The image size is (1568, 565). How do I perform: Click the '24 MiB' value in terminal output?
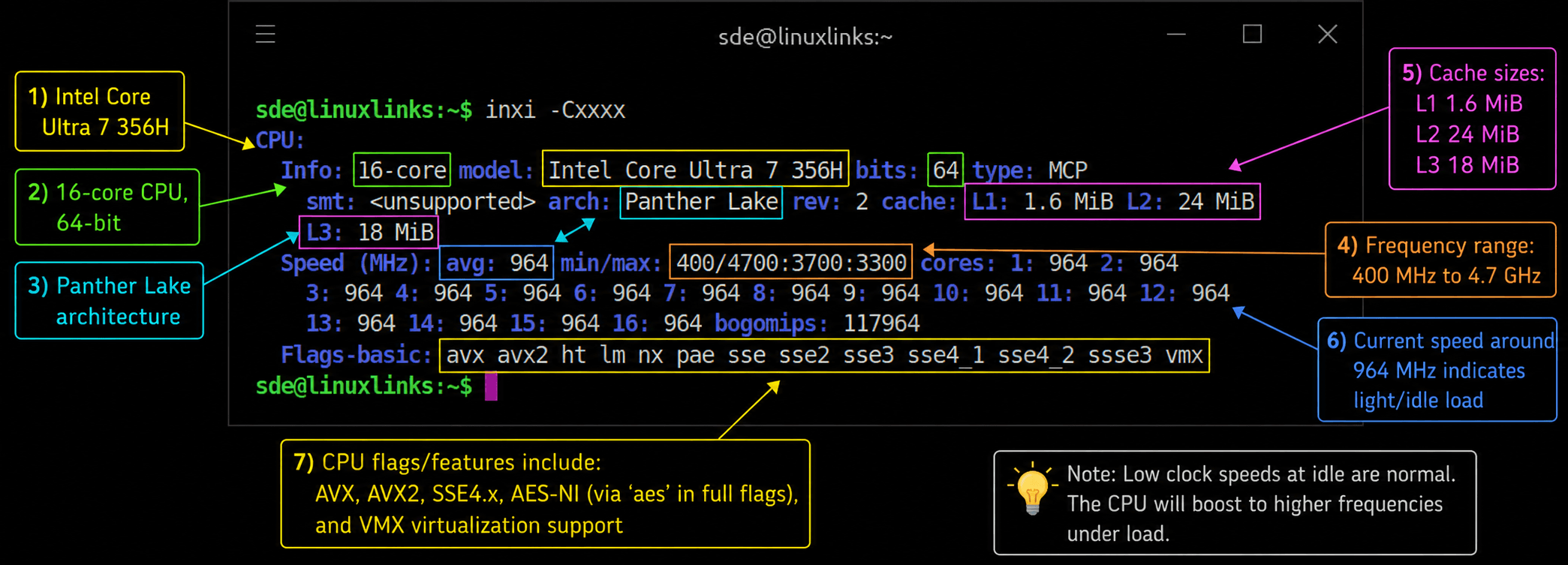(1216, 202)
